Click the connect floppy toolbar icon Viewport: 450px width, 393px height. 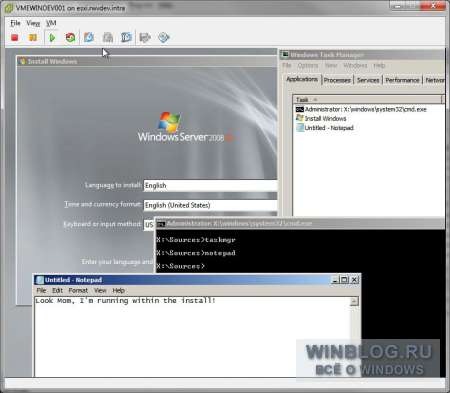[x=145, y=37]
